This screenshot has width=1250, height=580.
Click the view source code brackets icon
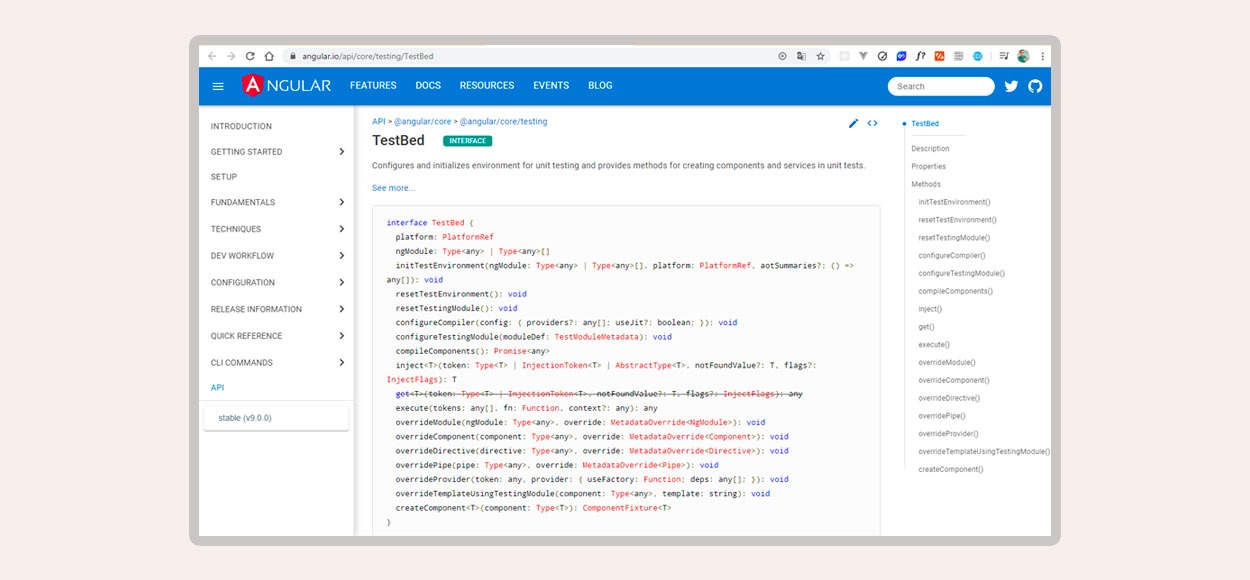coord(872,123)
